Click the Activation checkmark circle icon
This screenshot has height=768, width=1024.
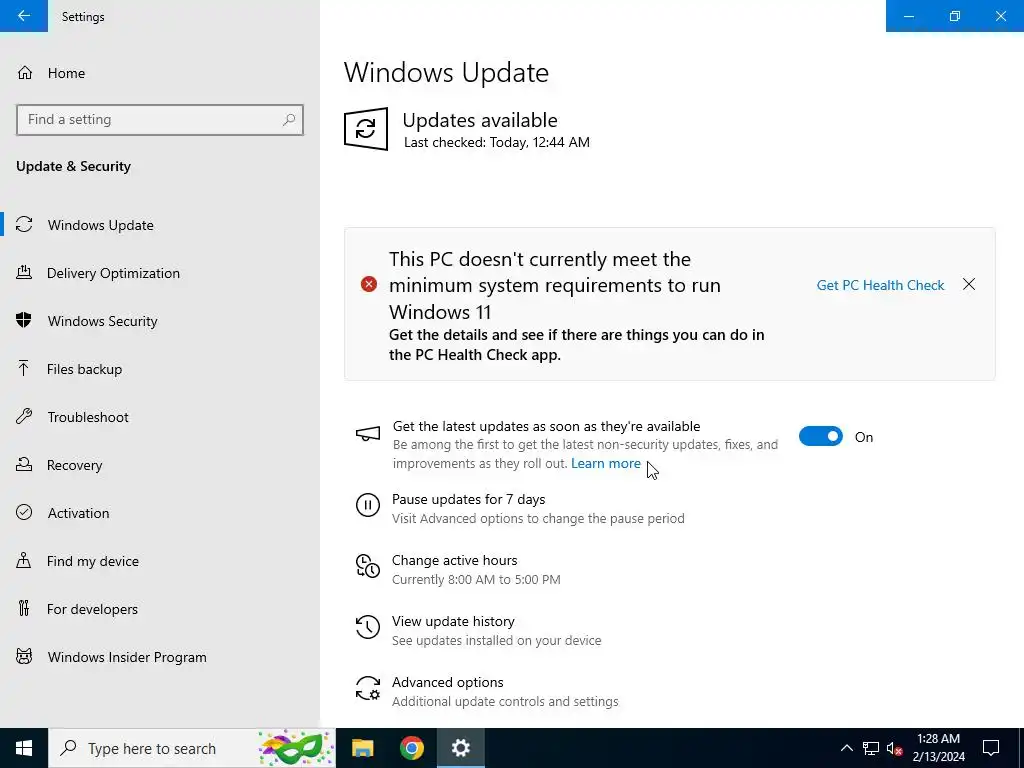[24, 513]
